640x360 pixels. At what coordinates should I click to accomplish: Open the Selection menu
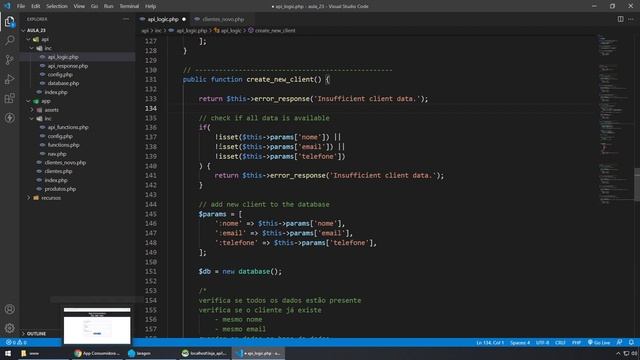(x=57, y=6)
